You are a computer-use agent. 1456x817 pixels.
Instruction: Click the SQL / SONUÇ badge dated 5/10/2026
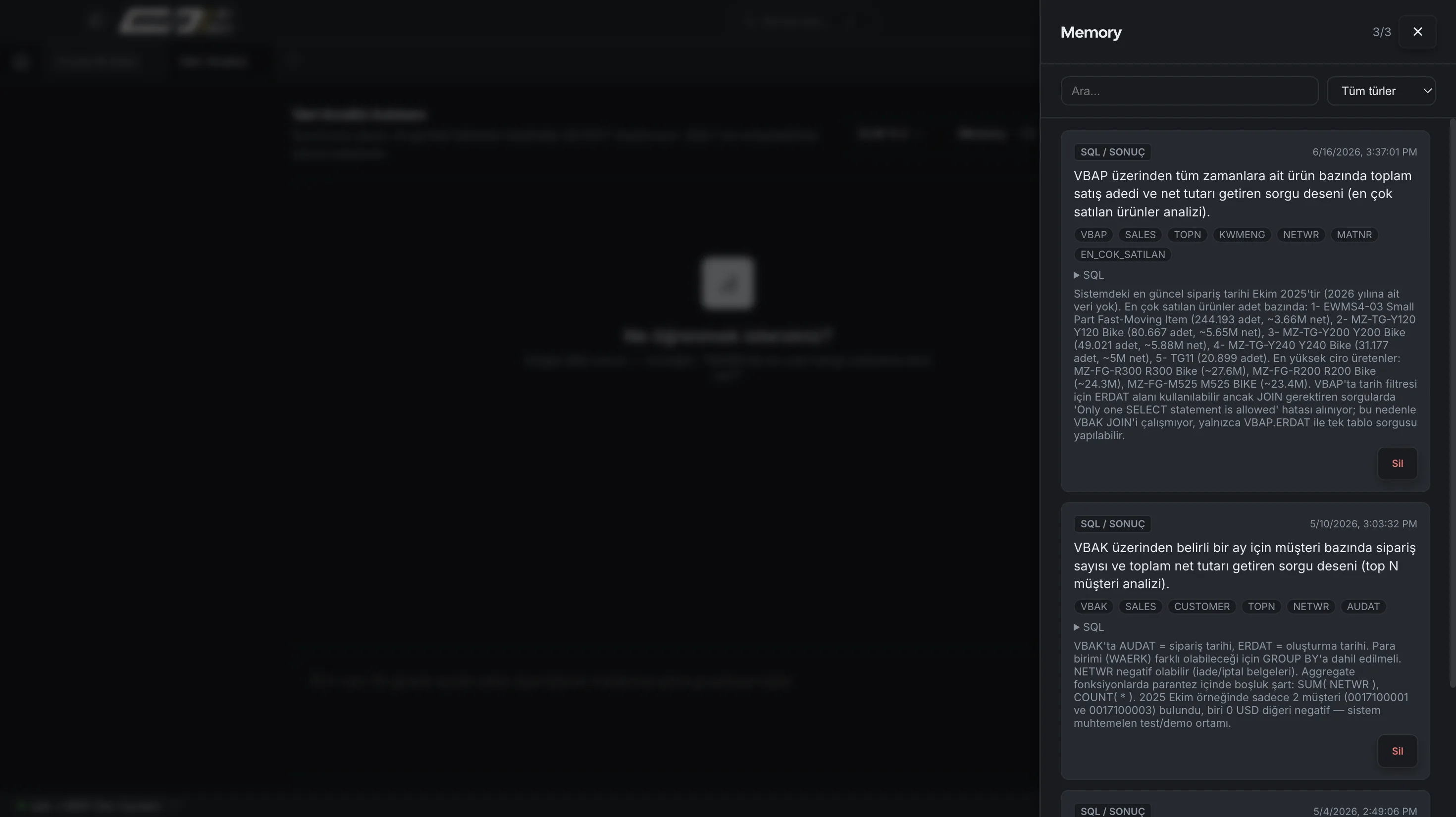pos(1112,524)
